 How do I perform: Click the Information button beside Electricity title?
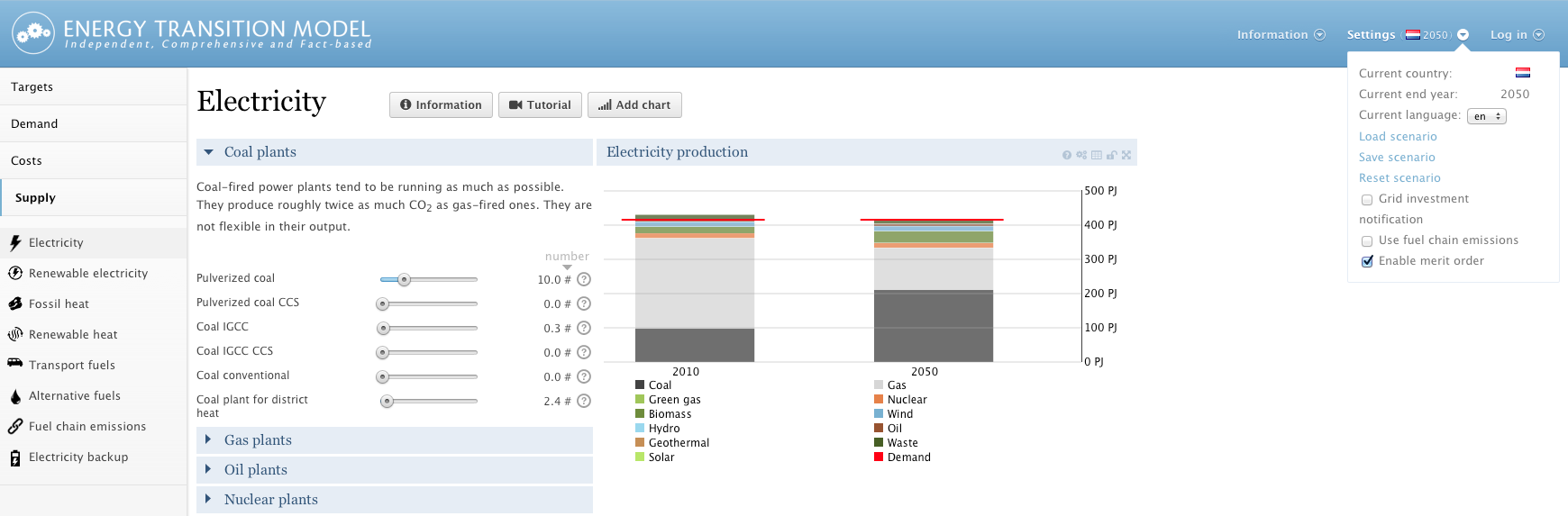441,104
